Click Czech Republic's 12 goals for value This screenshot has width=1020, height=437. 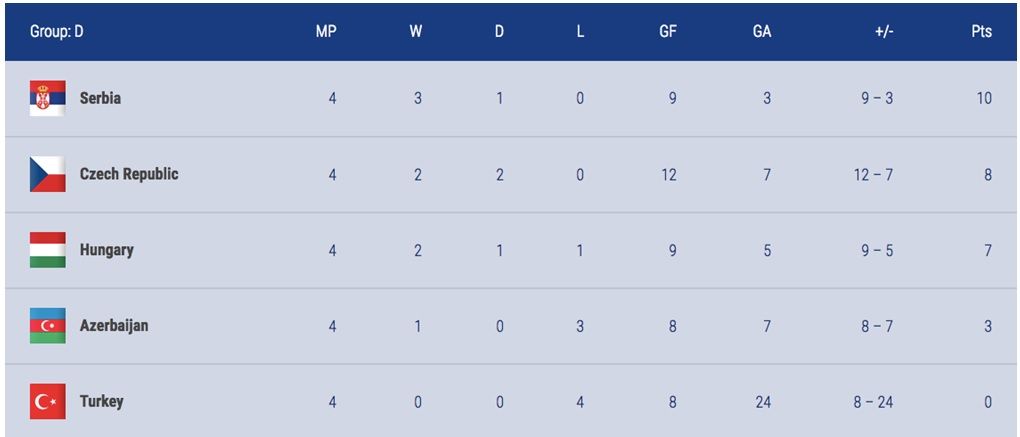click(x=668, y=174)
